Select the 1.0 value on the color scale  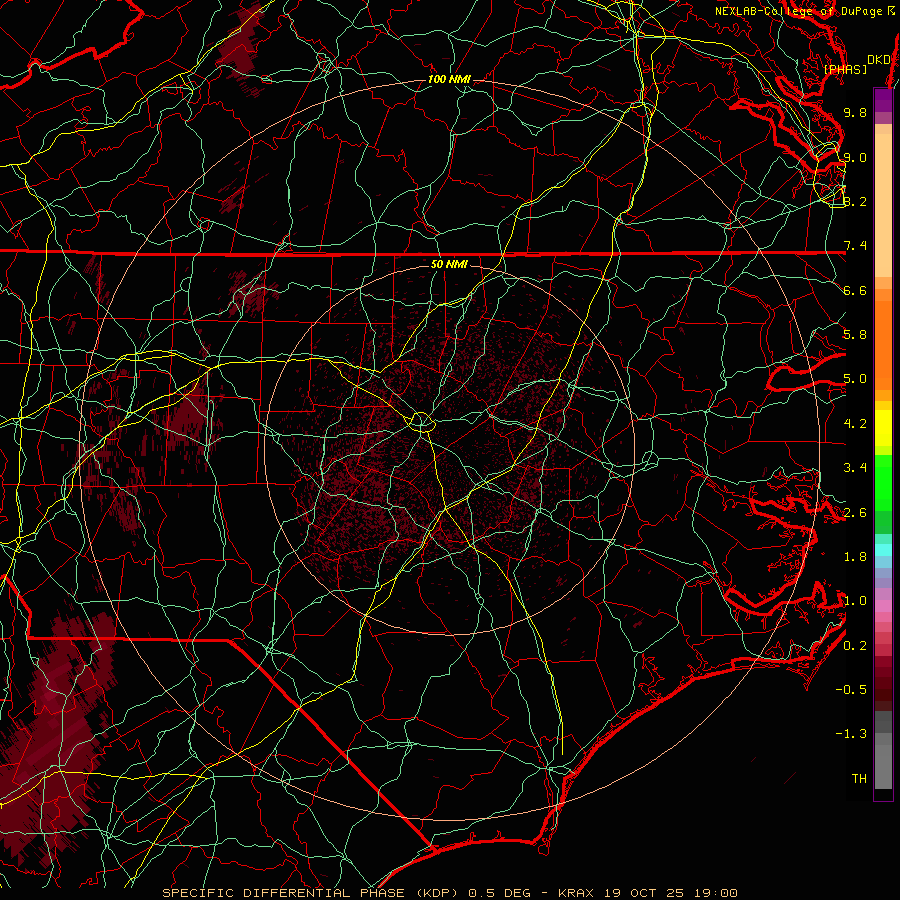(855, 601)
